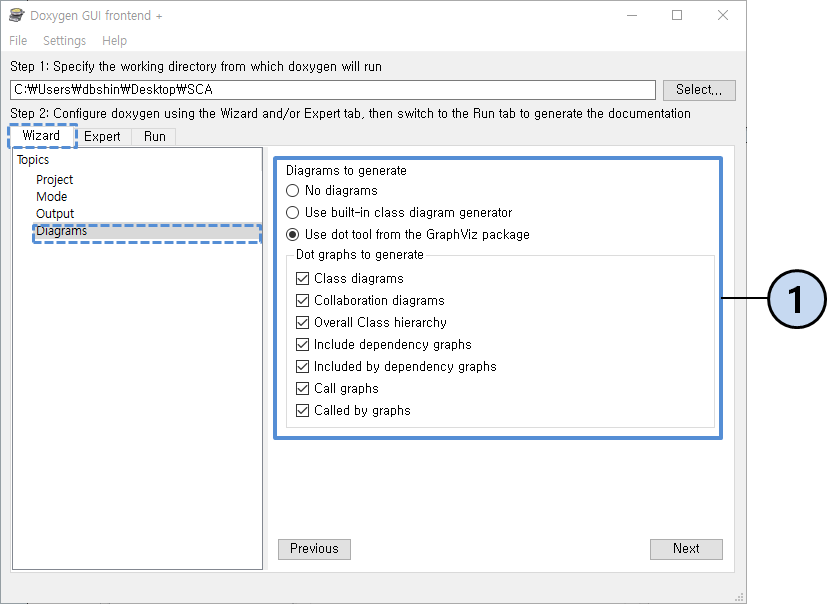Click the Select... directory button
This screenshot has height=604, width=829.
pyautogui.click(x=699, y=90)
